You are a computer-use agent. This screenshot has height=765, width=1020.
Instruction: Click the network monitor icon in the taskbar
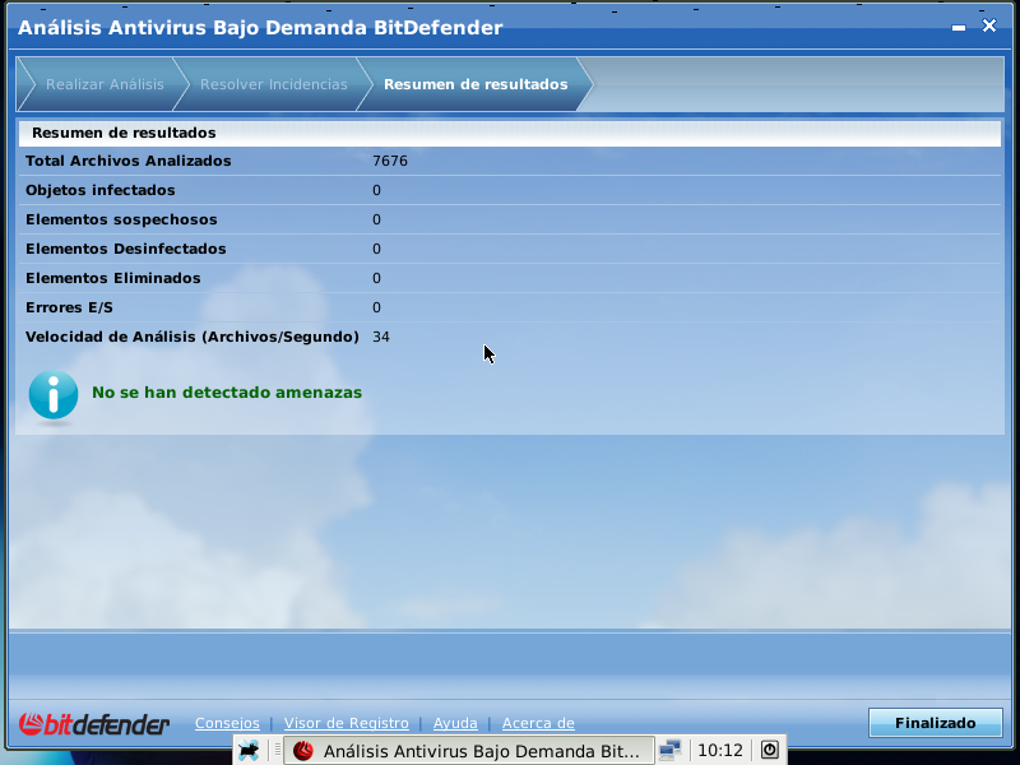point(669,750)
